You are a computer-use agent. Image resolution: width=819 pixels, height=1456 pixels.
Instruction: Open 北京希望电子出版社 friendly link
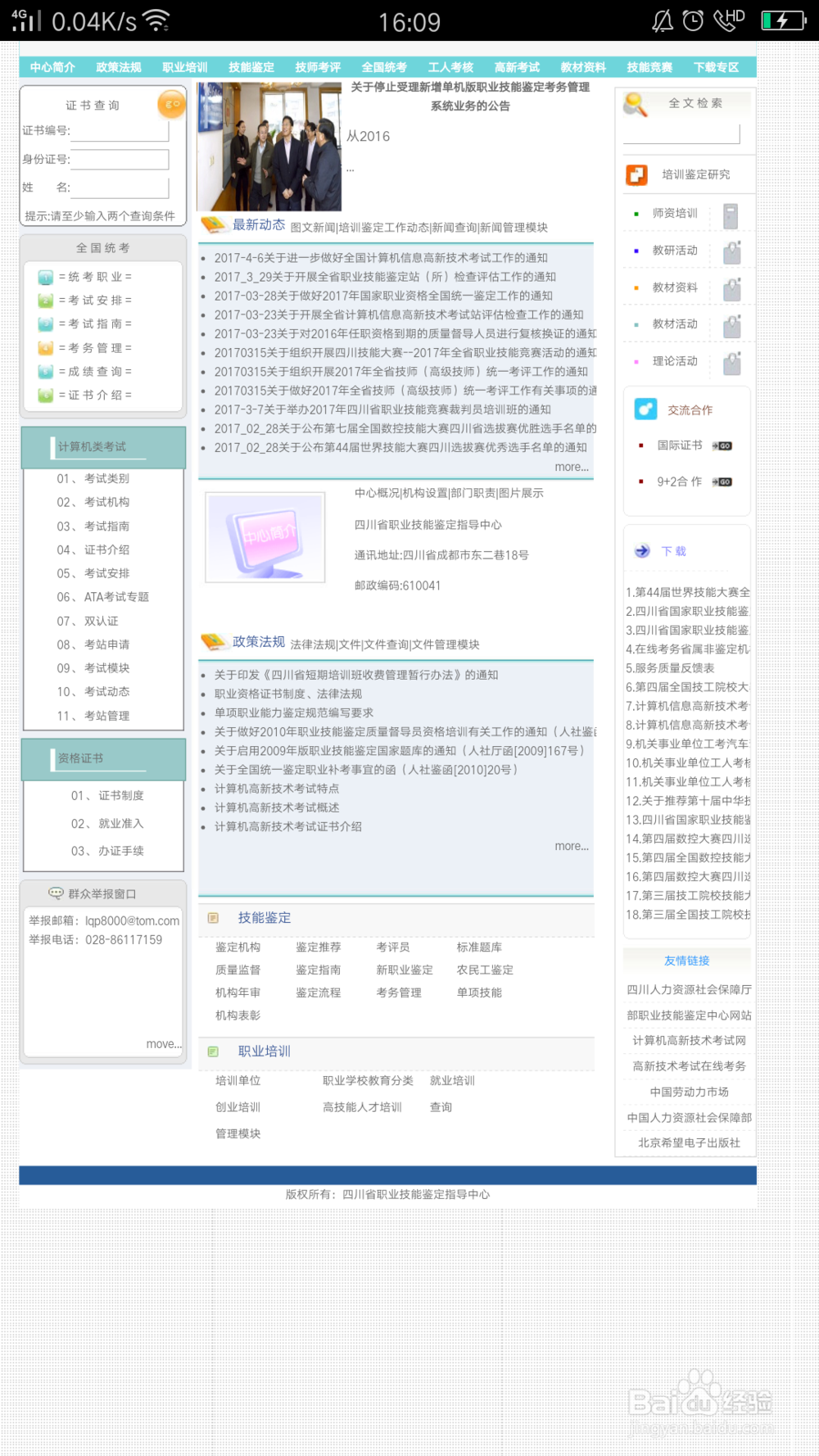pyautogui.click(x=689, y=1142)
